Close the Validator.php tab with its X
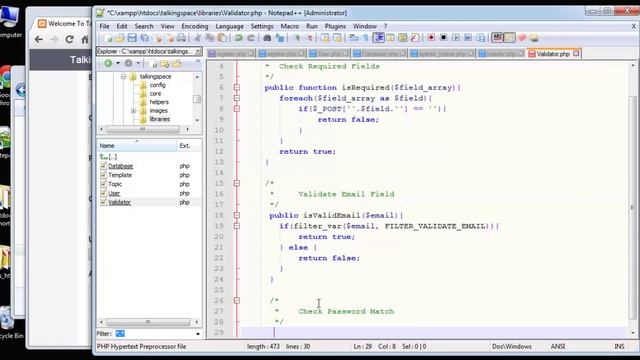The width and height of the screenshot is (640, 360). tap(576, 53)
